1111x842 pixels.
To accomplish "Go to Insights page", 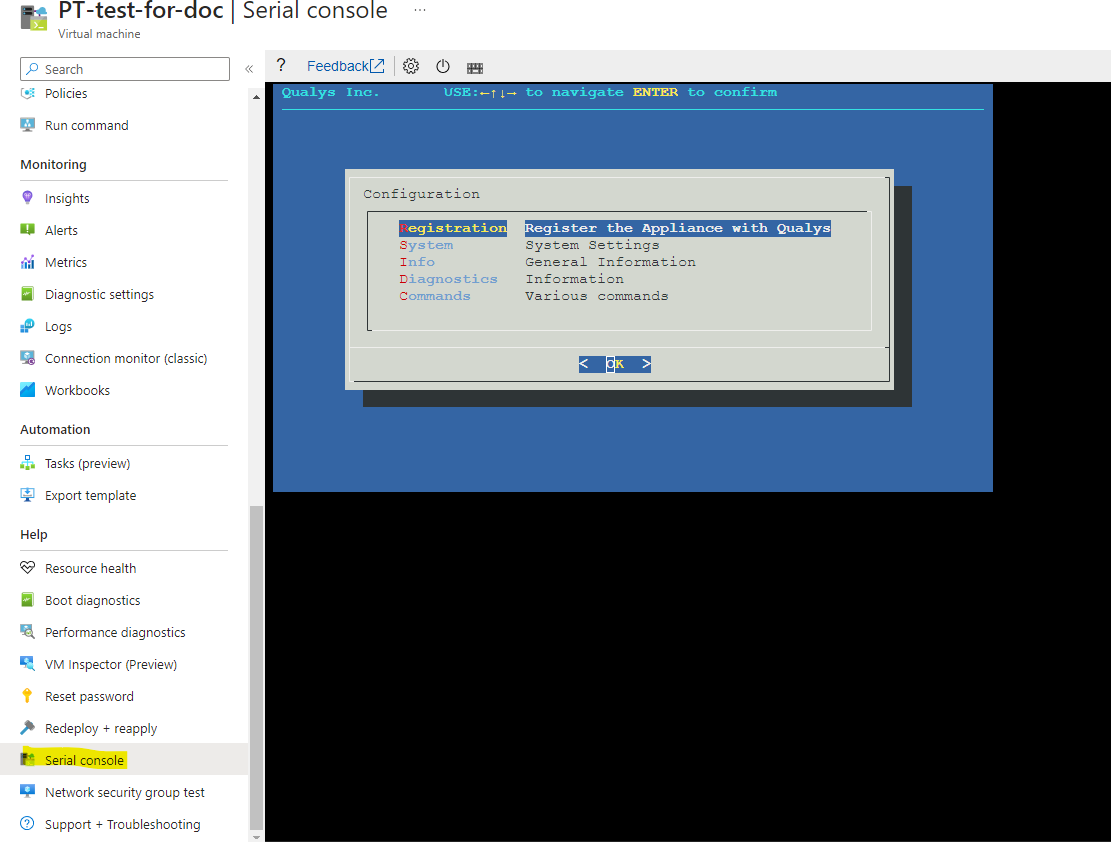I will 67,198.
